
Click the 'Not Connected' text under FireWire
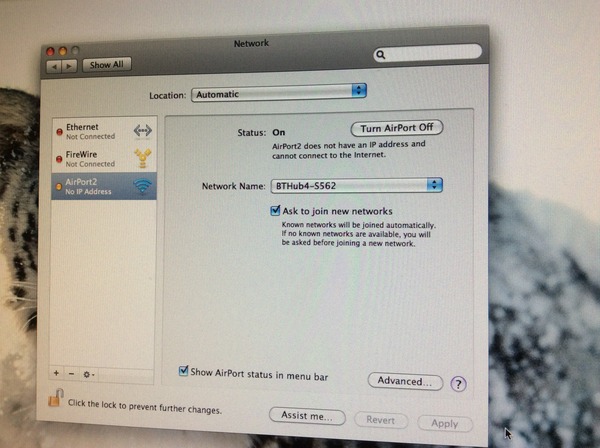coord(90,164)
